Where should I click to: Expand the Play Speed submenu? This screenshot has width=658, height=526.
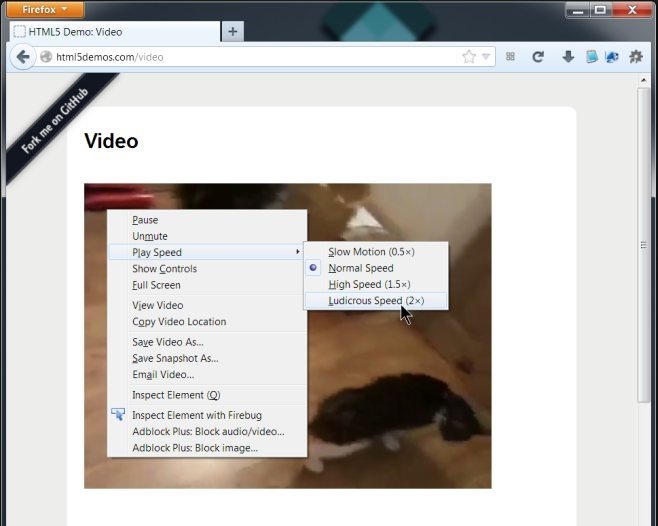pyautogui.click(x=207, y=252)
